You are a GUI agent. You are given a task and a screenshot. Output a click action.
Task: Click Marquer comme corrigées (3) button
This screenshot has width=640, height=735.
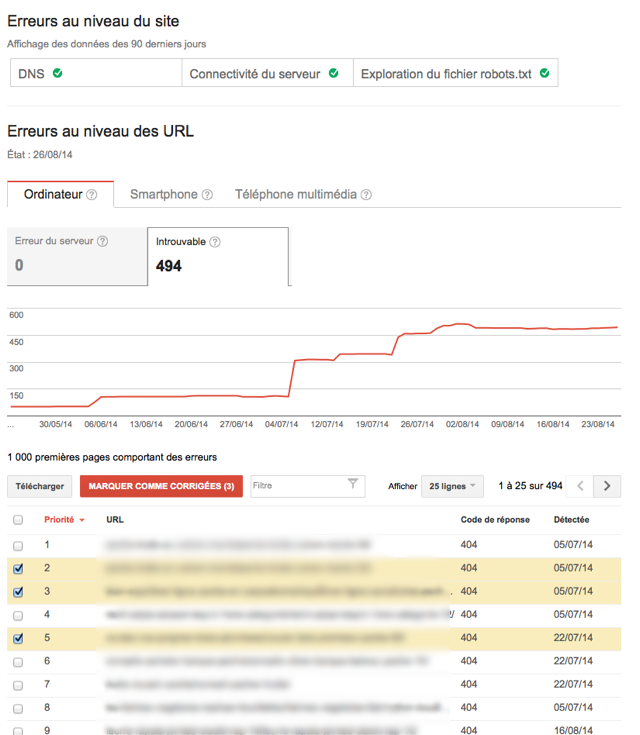(161, 486)
